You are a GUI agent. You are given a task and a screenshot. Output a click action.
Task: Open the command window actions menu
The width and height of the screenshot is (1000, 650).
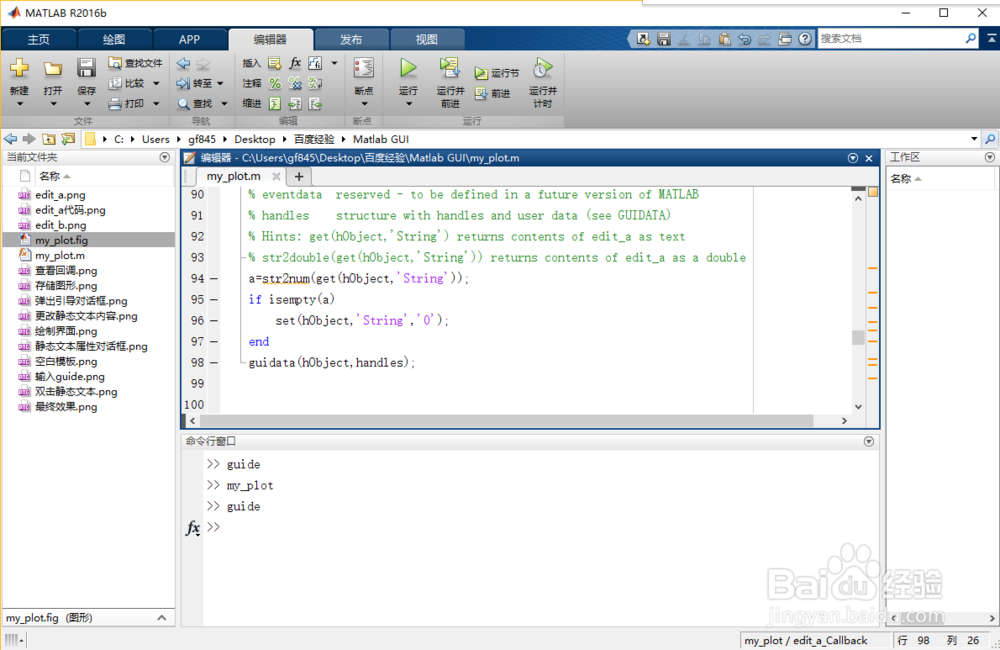coord(869,441)
